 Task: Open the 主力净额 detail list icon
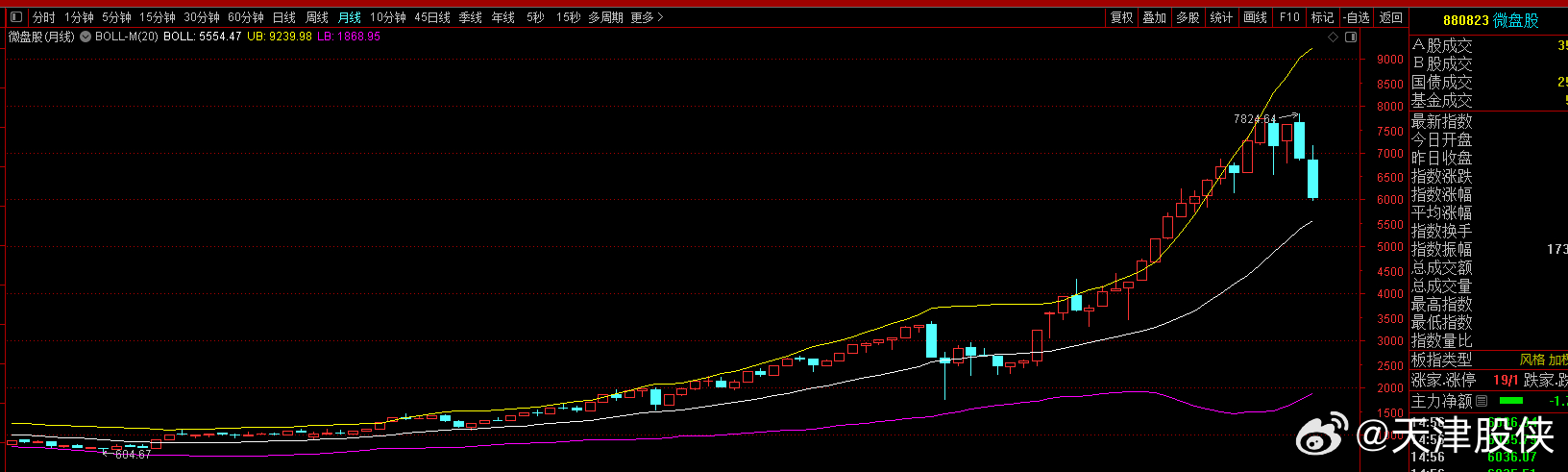(x=1481, y=401)
